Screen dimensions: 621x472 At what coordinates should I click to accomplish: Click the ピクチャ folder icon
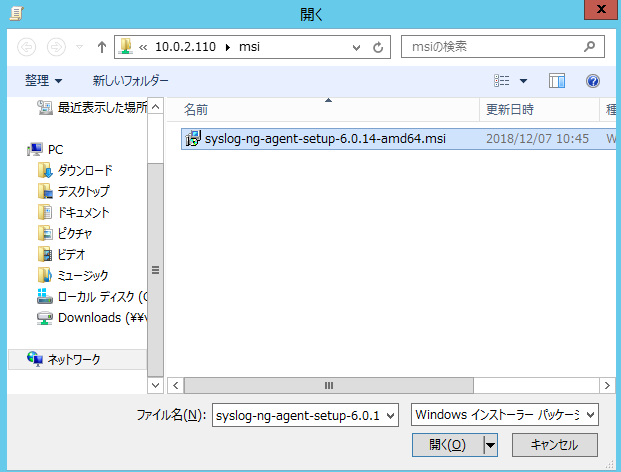[x=45, y=234]
